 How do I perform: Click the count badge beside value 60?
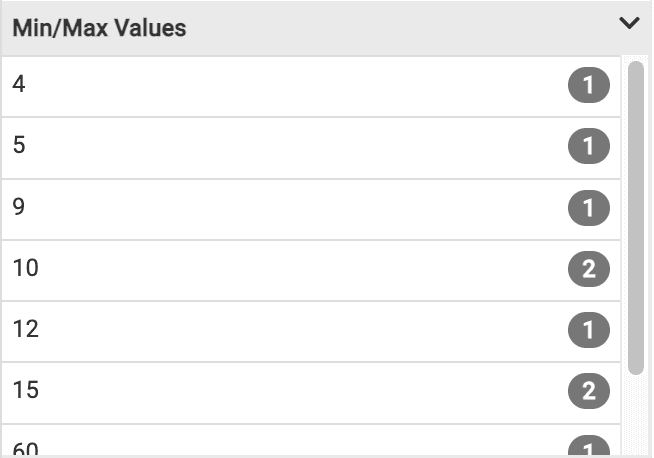[x=588, y=448]
